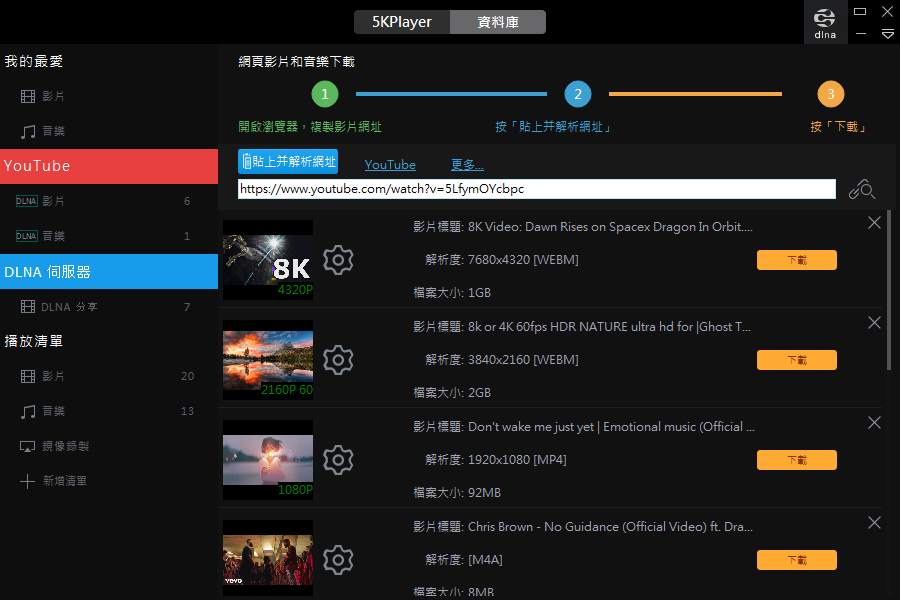Remove the Don't wake me entry
900x600 pixels.
point(874,423)
